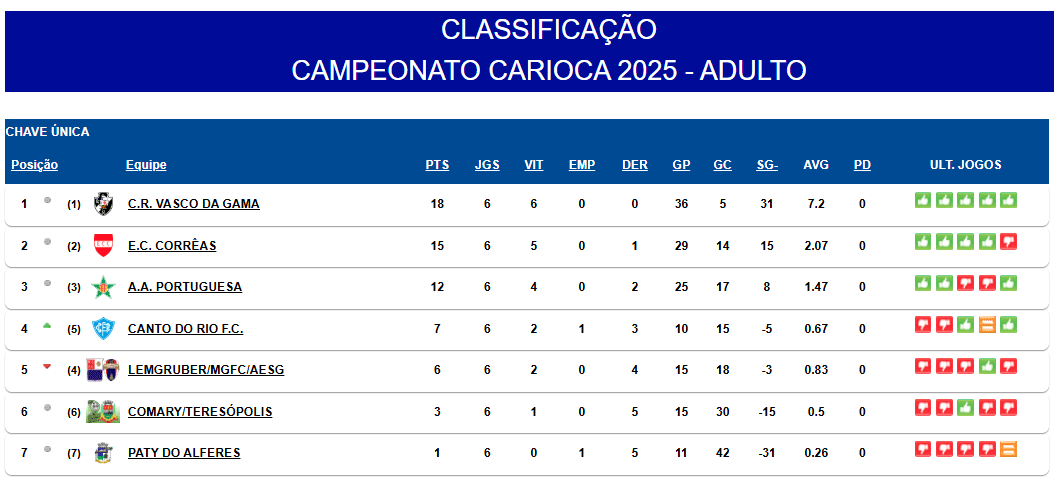Click the Comary/Teresópolis team crest
This screenshot has height=487, width=1054.
pyautogui.click(x=103, y=412)
